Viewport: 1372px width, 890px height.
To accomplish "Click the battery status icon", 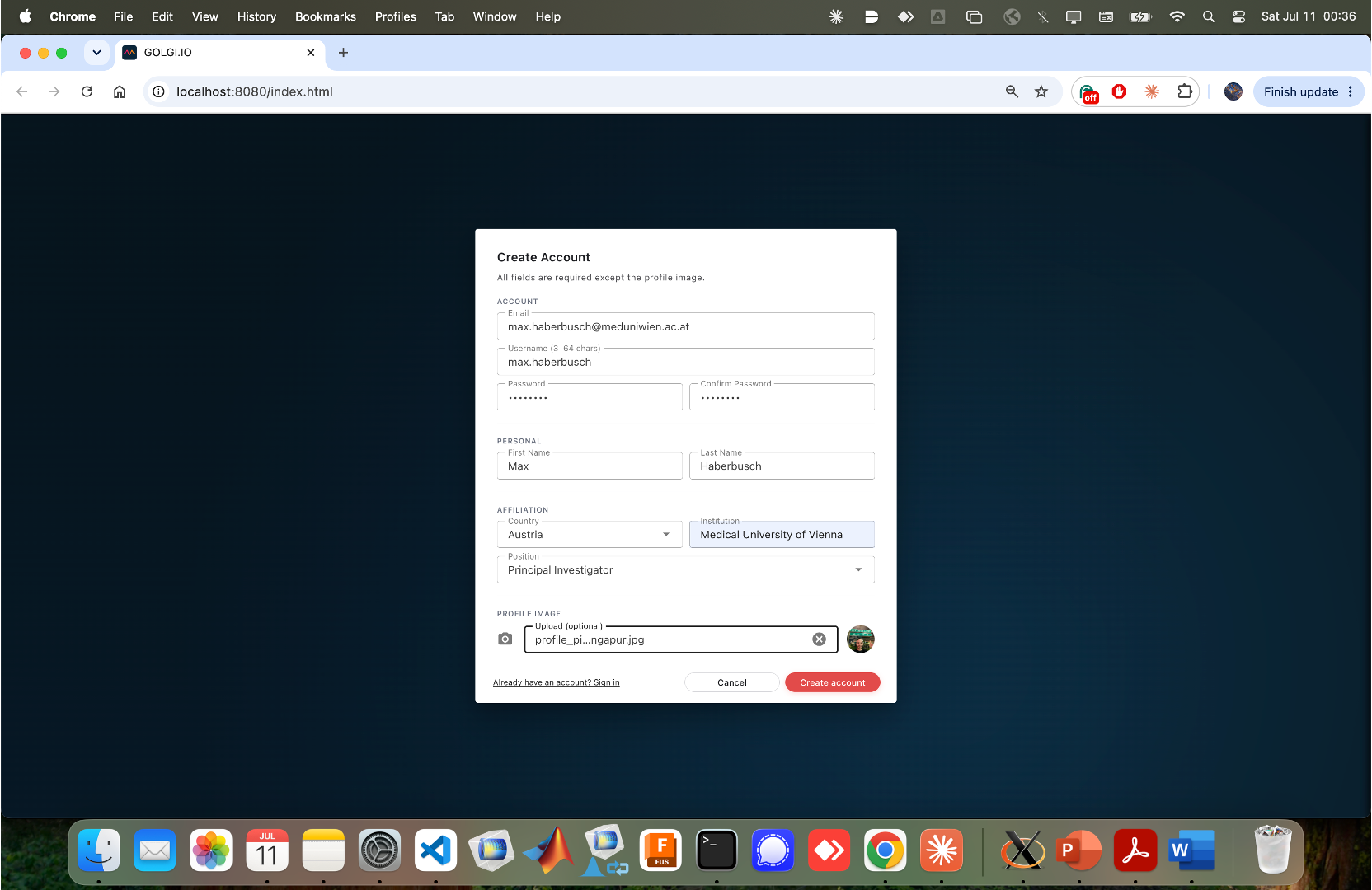I will (x=1141, y=16).
